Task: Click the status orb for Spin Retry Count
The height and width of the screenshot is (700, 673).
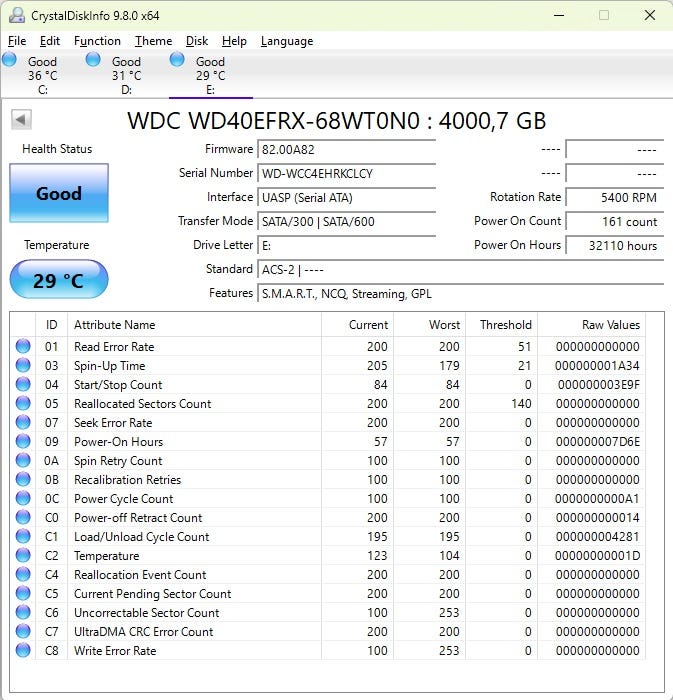Action: 23,460
